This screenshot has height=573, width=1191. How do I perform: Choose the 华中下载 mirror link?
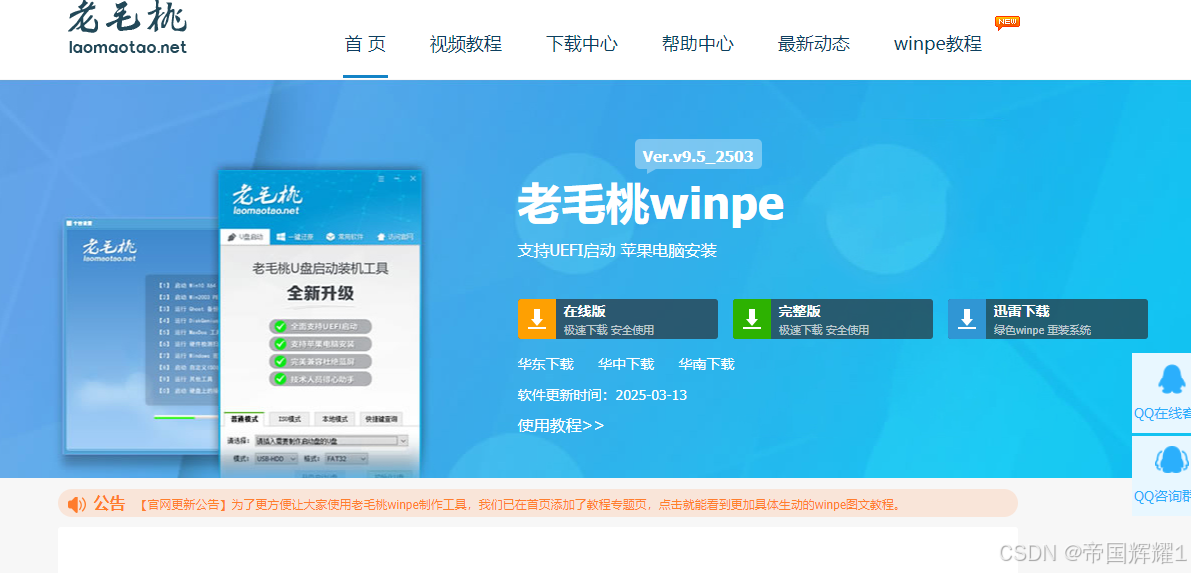pos(626,364)
